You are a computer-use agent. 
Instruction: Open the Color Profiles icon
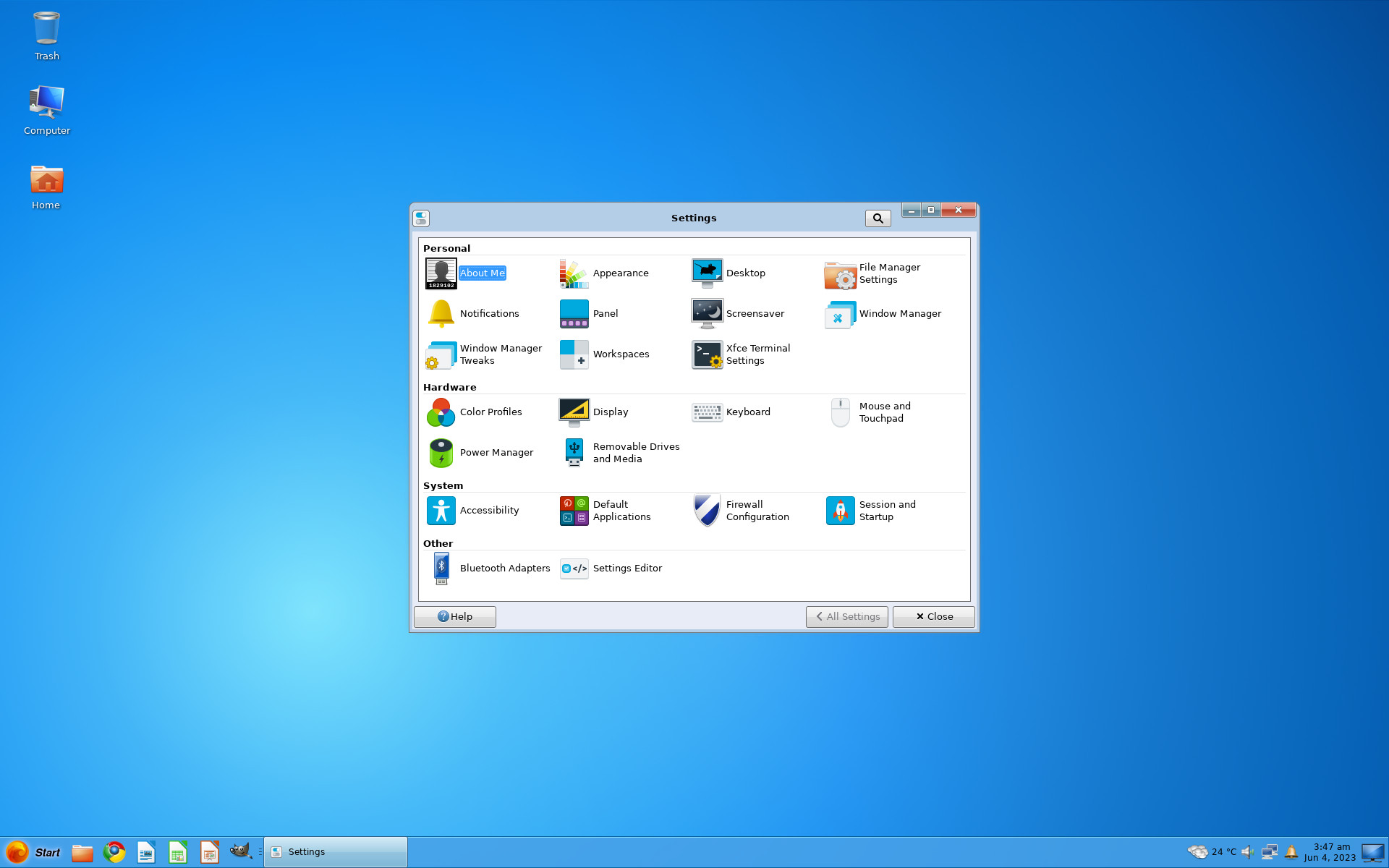[441, 412]
